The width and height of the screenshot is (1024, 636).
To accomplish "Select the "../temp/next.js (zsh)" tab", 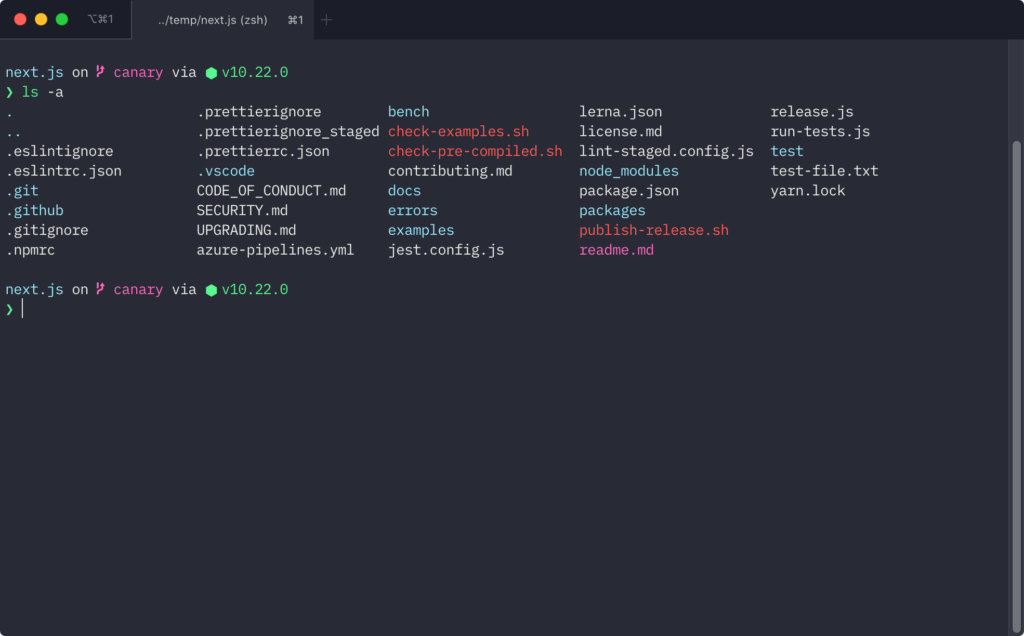I will point(213,20).
